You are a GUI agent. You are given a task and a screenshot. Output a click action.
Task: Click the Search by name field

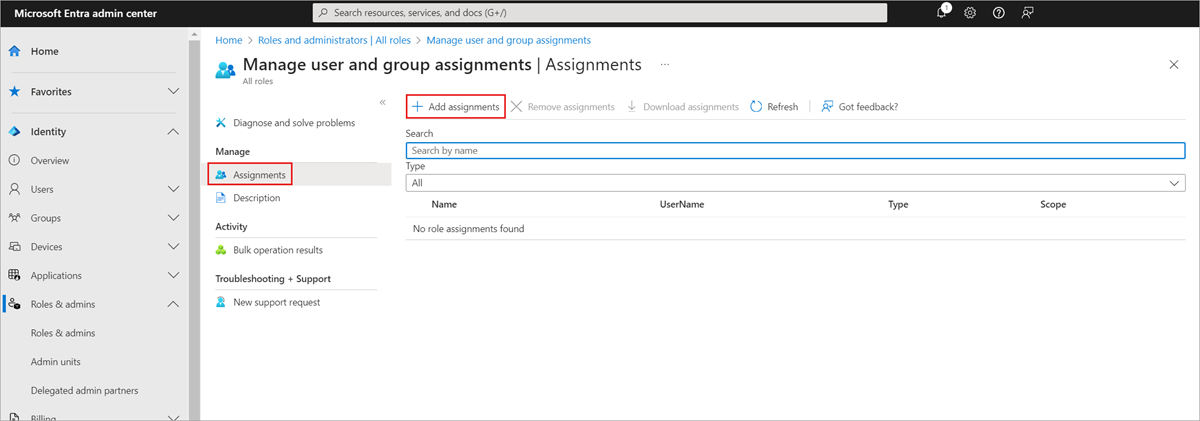click(795, 150)
